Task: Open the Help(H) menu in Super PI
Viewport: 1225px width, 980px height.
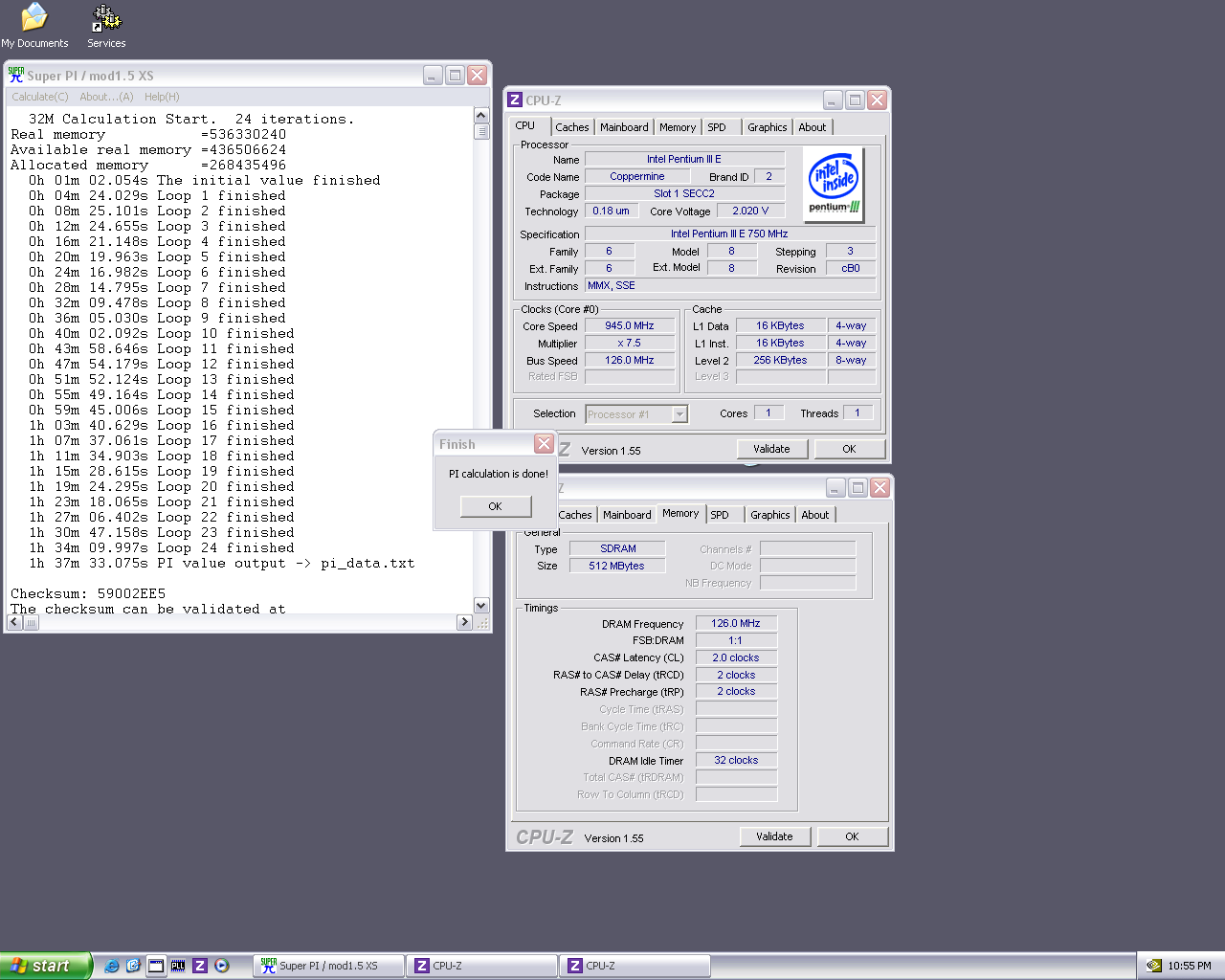Action: click(x=162, y=97)
